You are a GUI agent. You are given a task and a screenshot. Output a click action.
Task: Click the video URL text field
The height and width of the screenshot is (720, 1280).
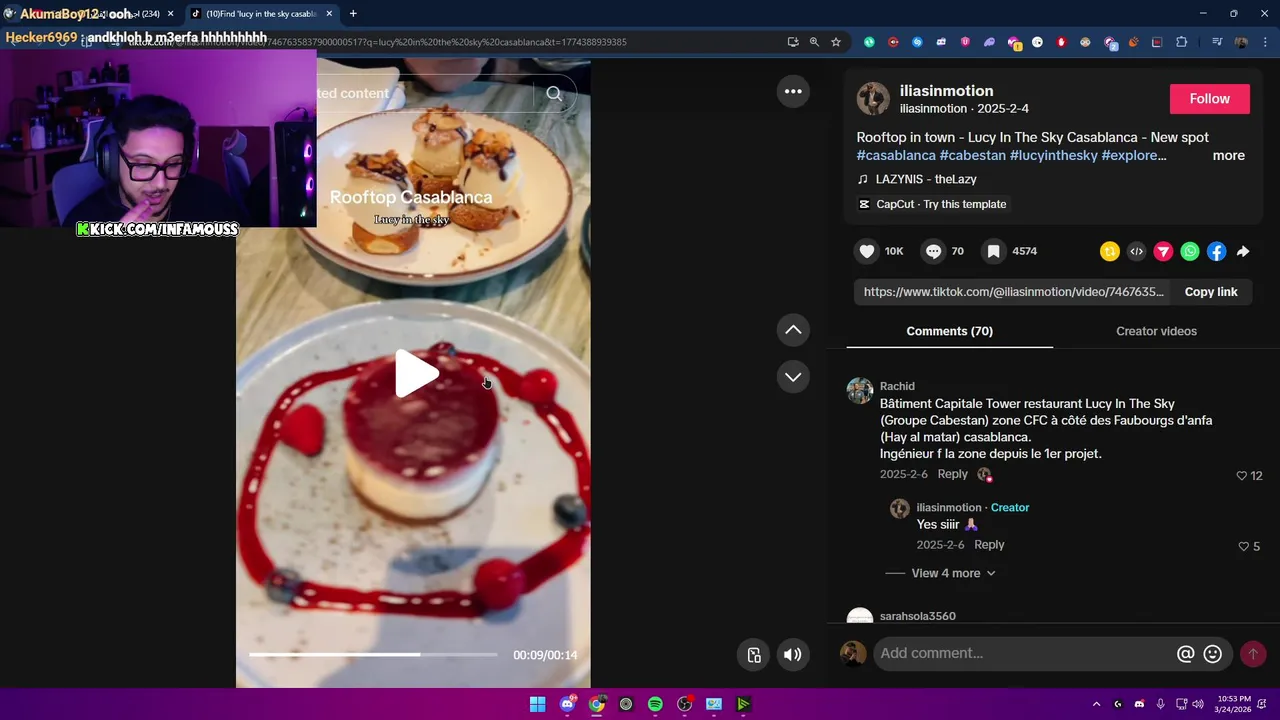(x=1014, y=292)
